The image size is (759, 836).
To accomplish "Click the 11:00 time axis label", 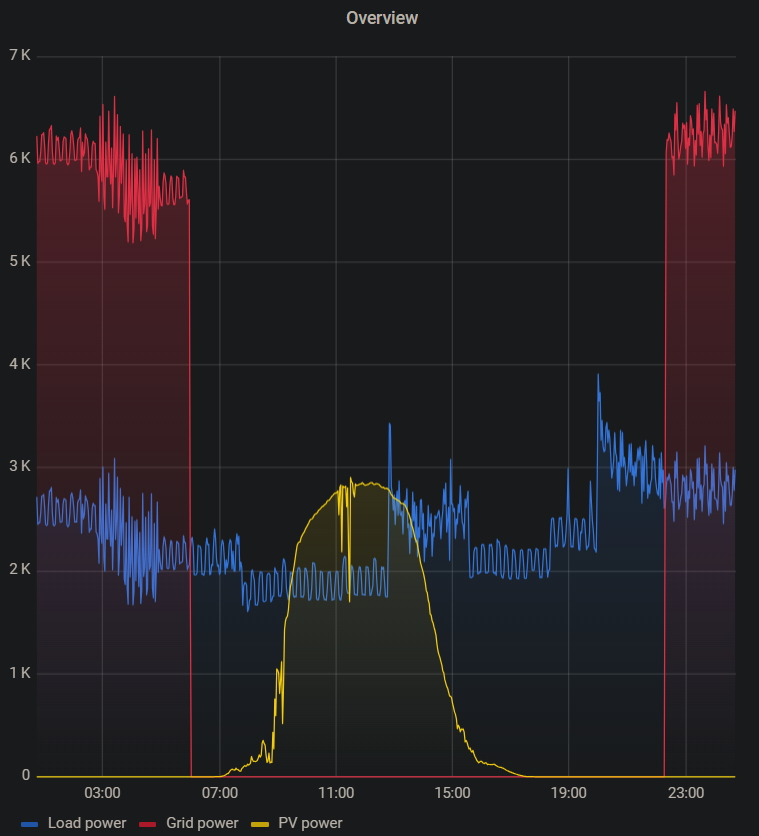I will point(335,793).
